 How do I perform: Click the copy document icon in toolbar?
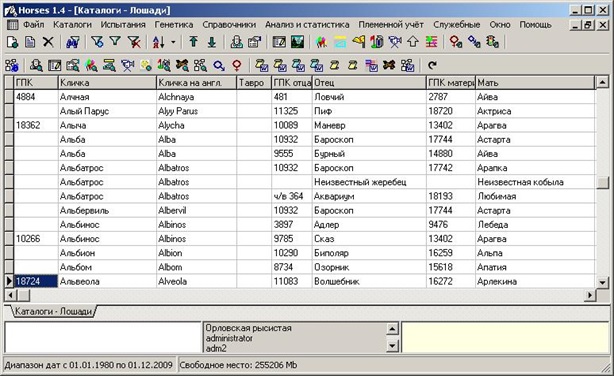coord(30,42)
